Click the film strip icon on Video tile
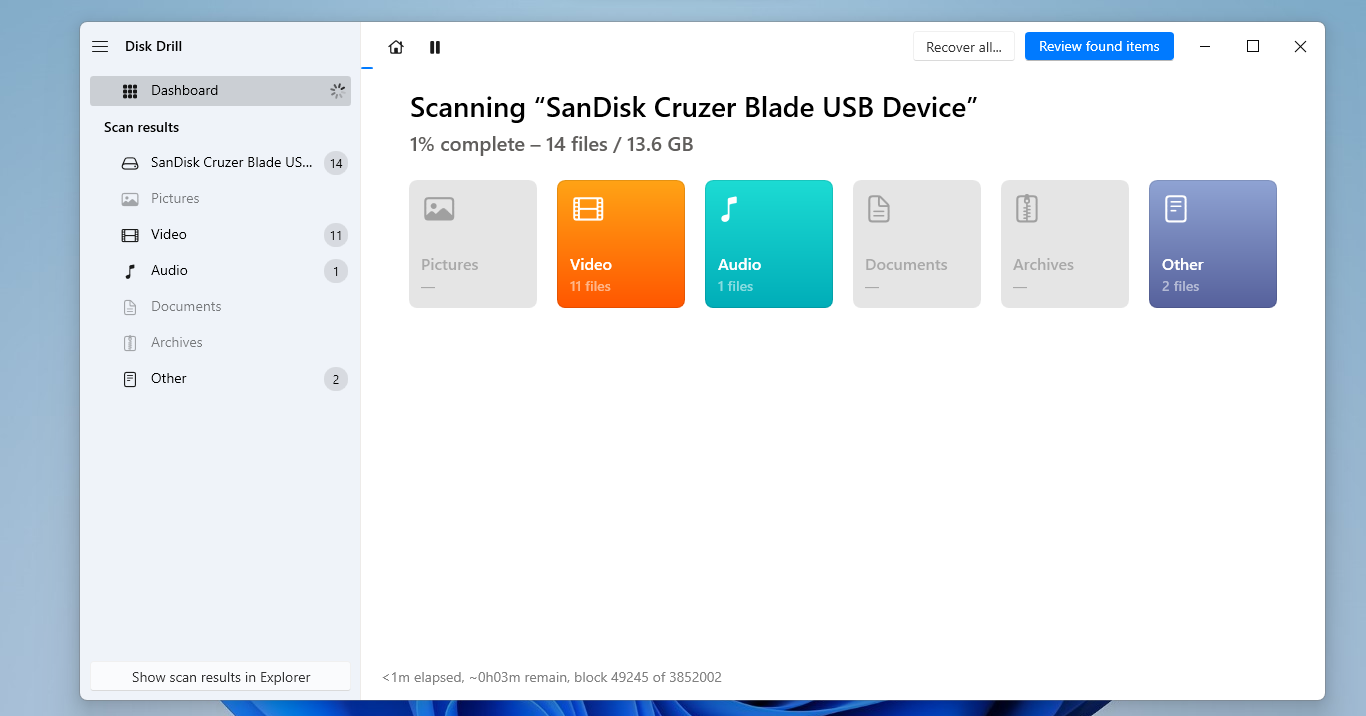The image size is (1366, 716). (587, 209)
